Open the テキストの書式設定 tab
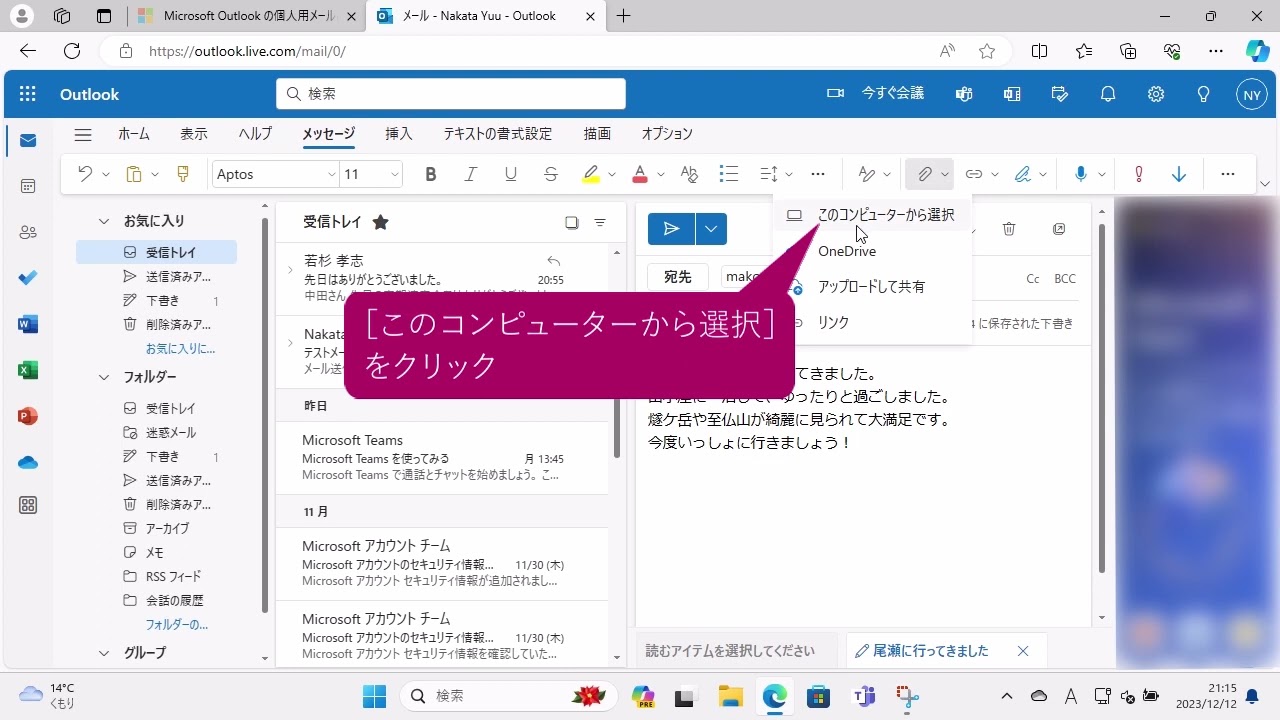 498,133
